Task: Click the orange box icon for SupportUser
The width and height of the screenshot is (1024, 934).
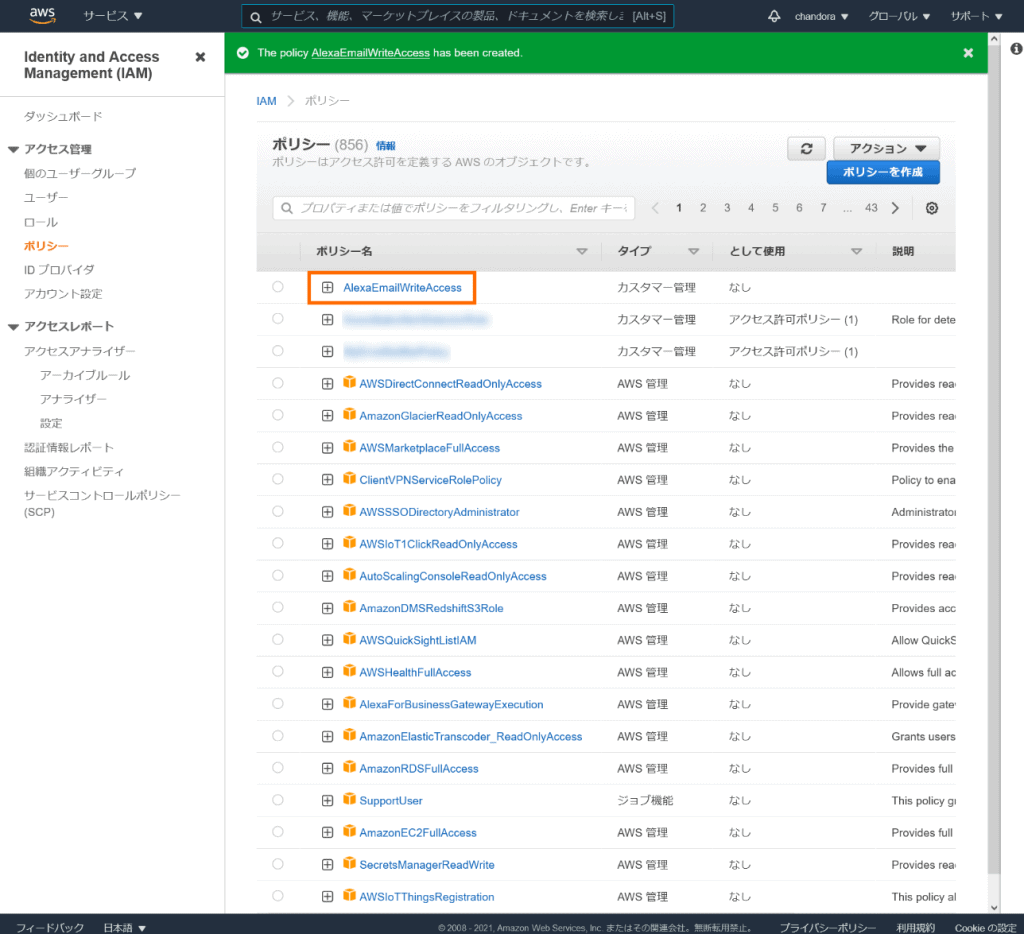Action: [x=349, y=799]
